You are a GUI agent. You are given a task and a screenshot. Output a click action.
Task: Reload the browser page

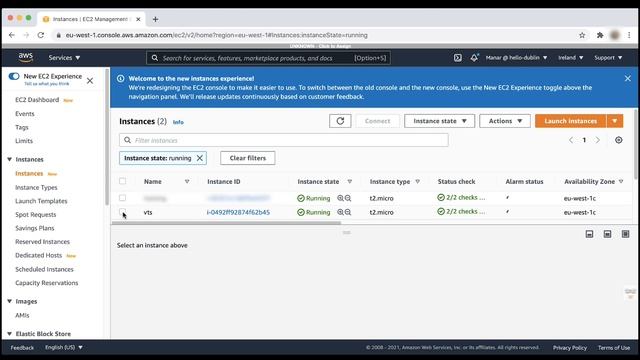tap(40, 35)
